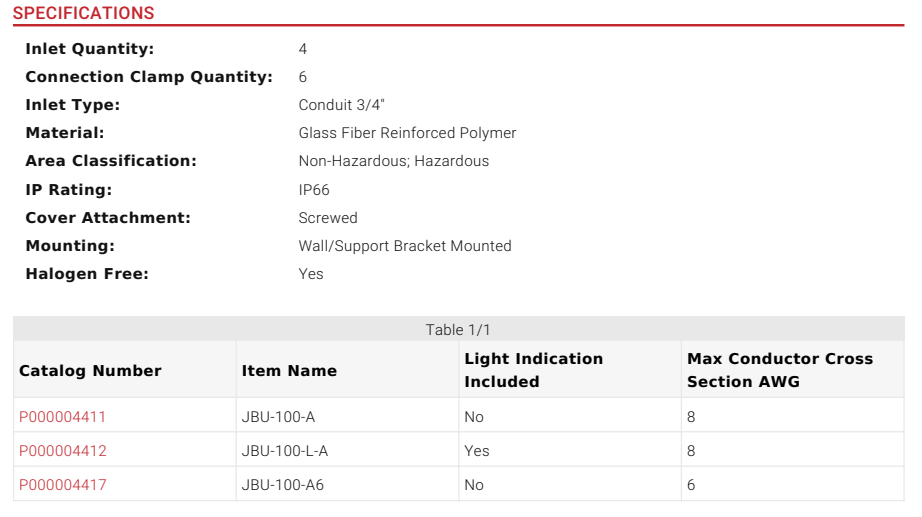
Task: Click the Yes light indication cell
Action: point(477,451)
